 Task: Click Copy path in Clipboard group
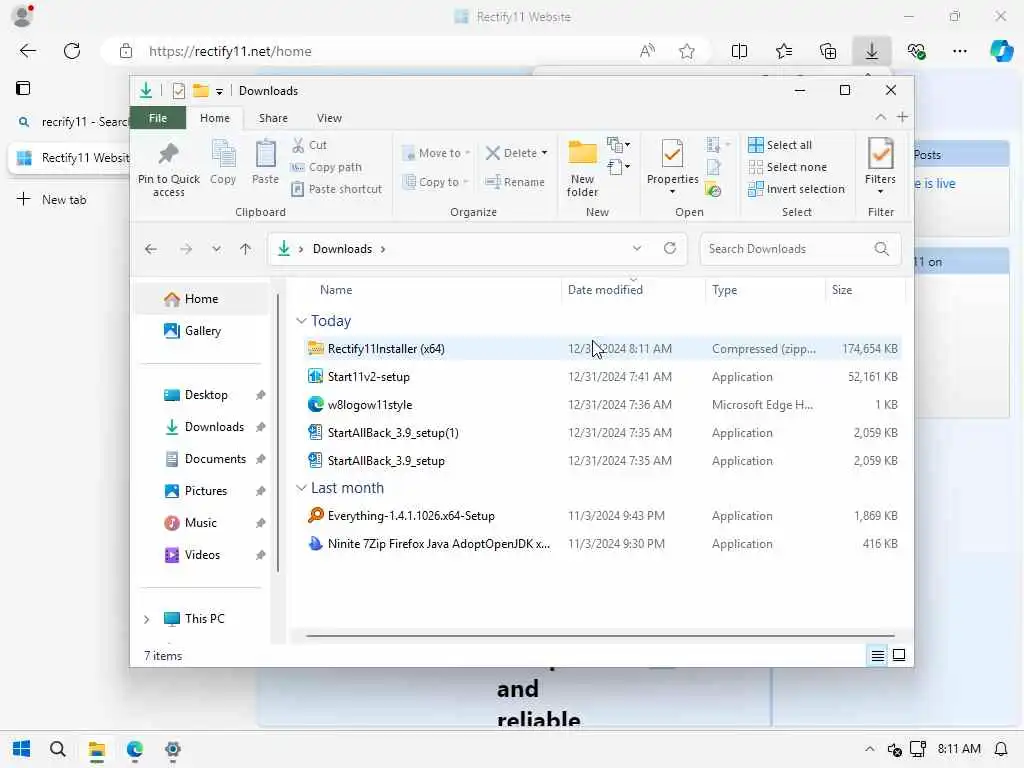(326, 167)
